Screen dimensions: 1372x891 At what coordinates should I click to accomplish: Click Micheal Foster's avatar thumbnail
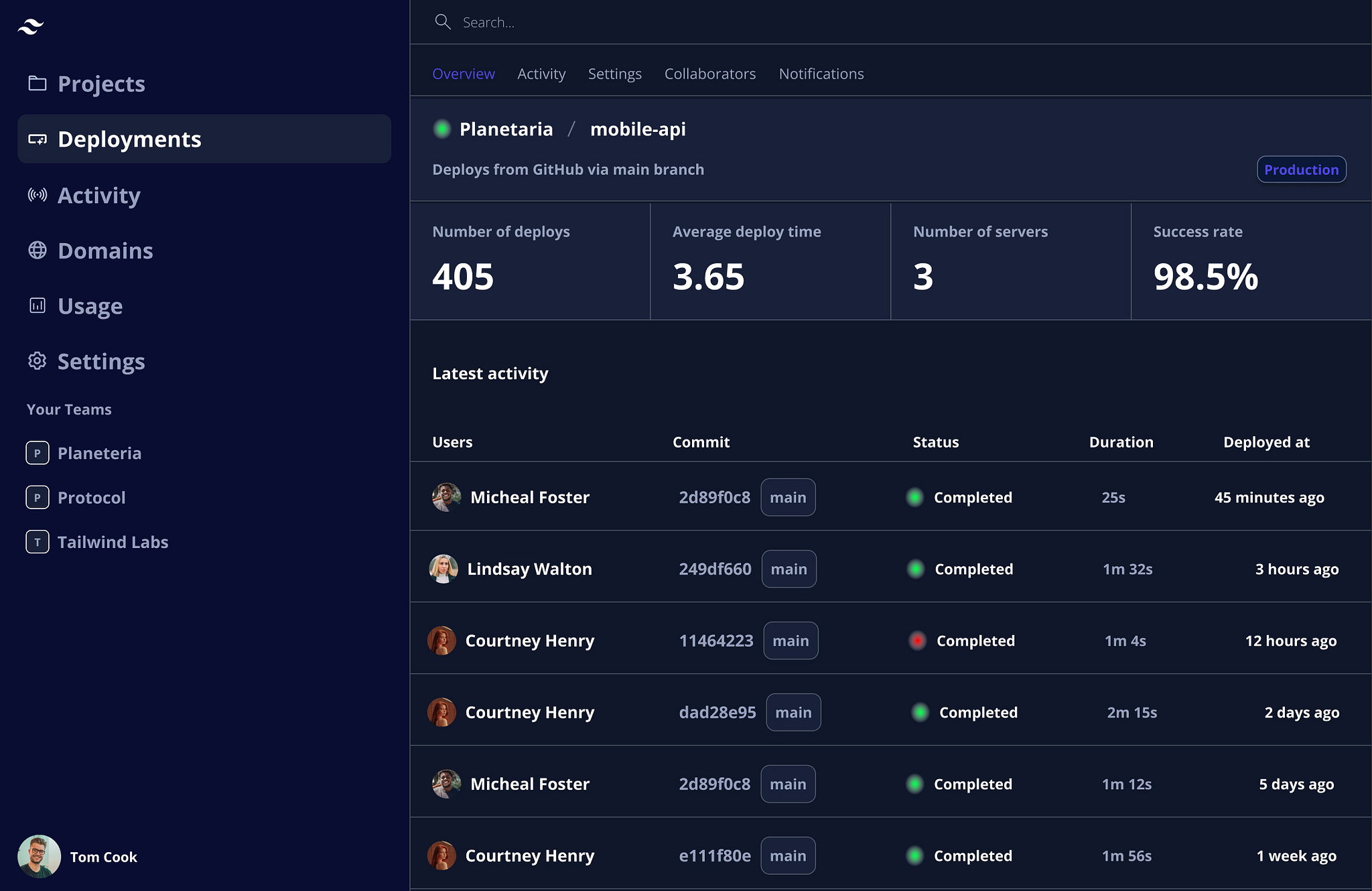tap(445, 497)
